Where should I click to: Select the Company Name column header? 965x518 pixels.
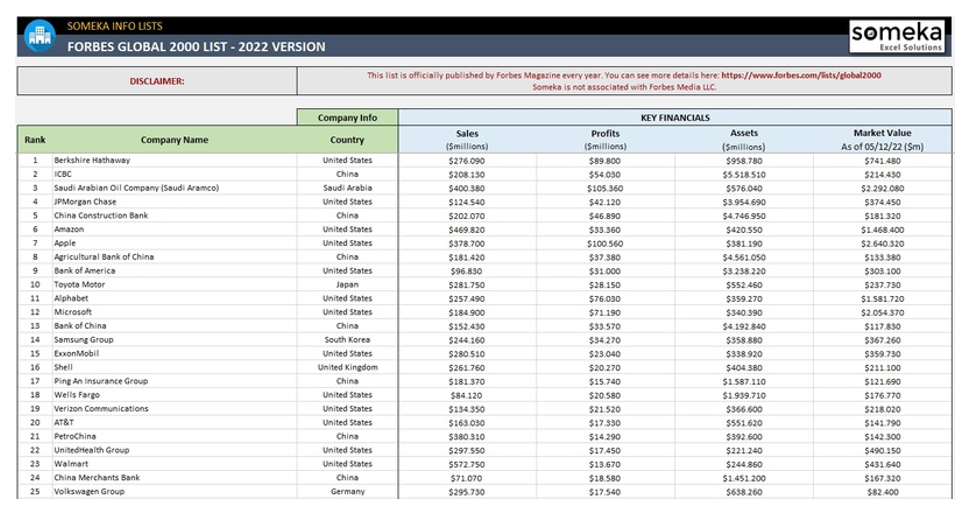[174, 140]
